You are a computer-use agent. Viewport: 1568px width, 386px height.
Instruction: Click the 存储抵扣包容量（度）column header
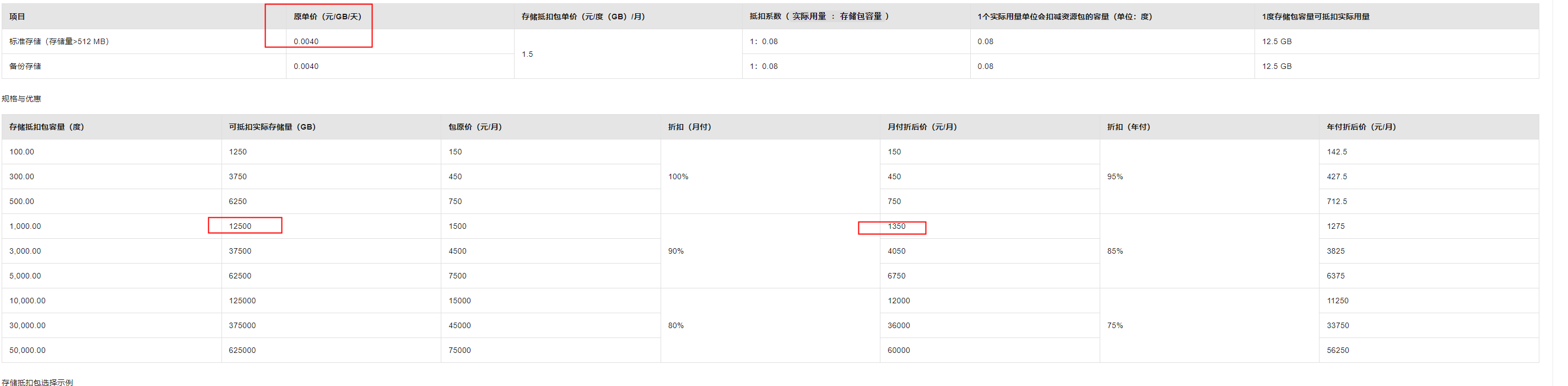coord(47,127)
